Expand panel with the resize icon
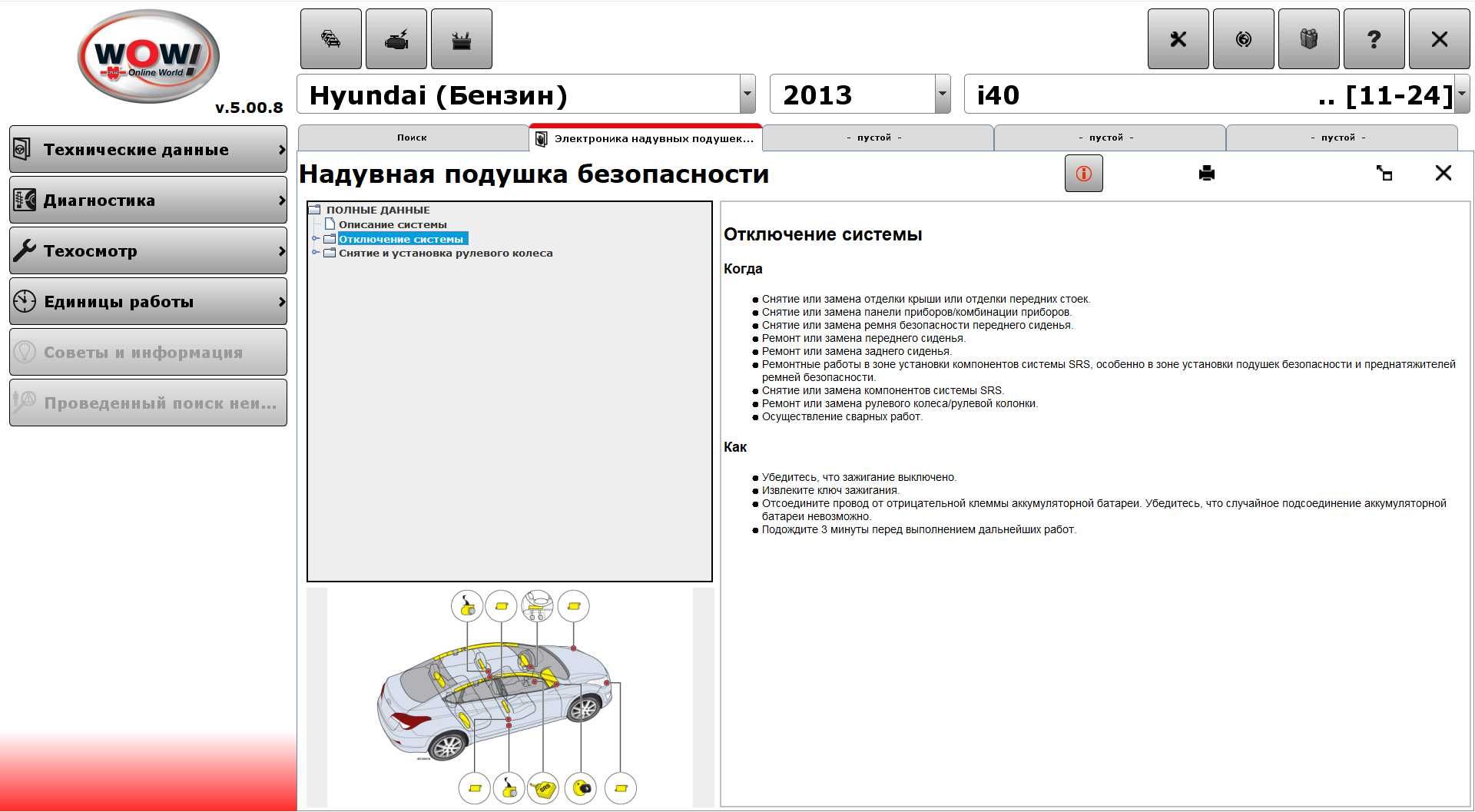Screen dimensions: 1475x812 pos(1384,174)
